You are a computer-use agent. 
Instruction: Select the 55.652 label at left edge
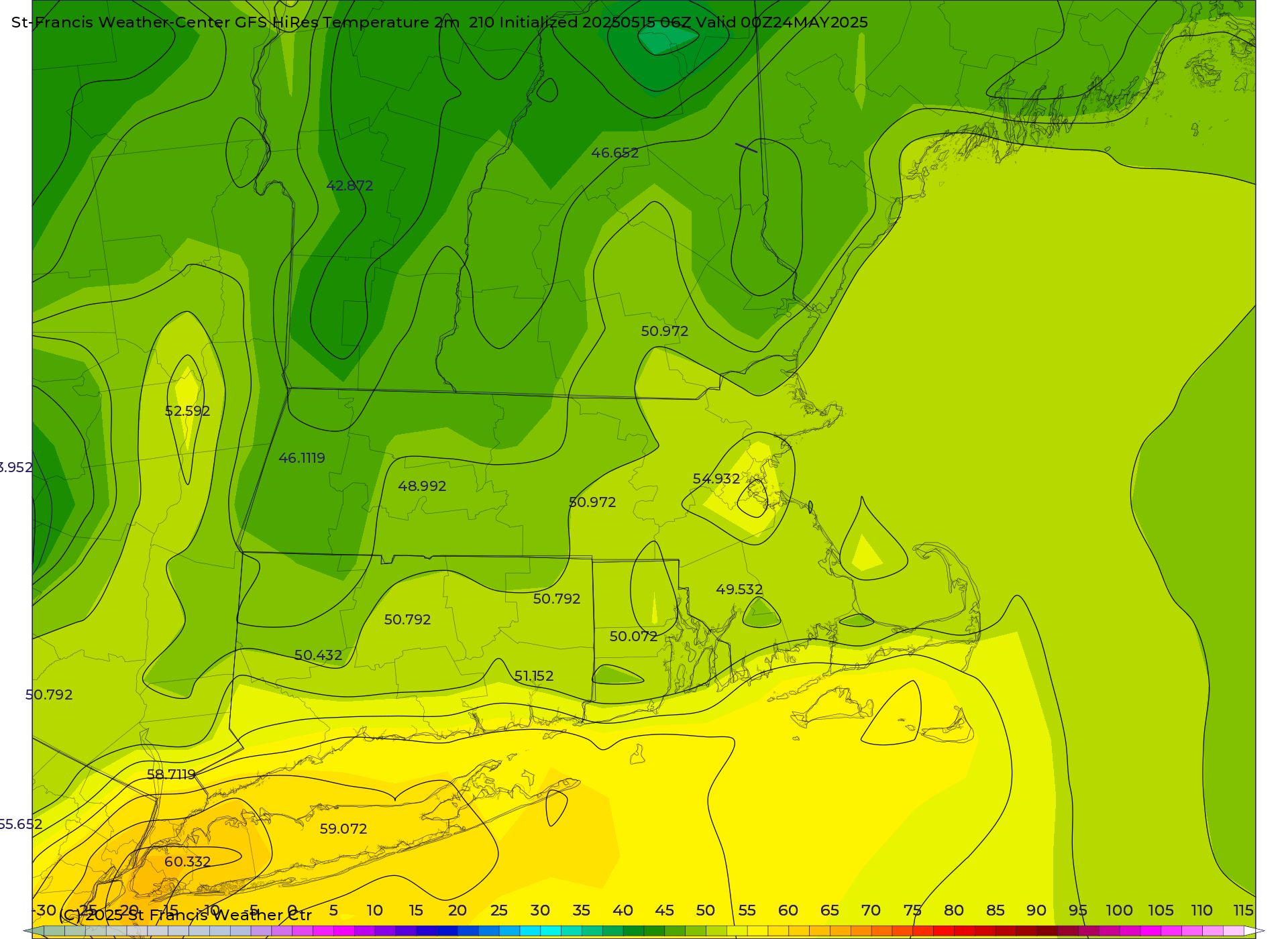20,824
